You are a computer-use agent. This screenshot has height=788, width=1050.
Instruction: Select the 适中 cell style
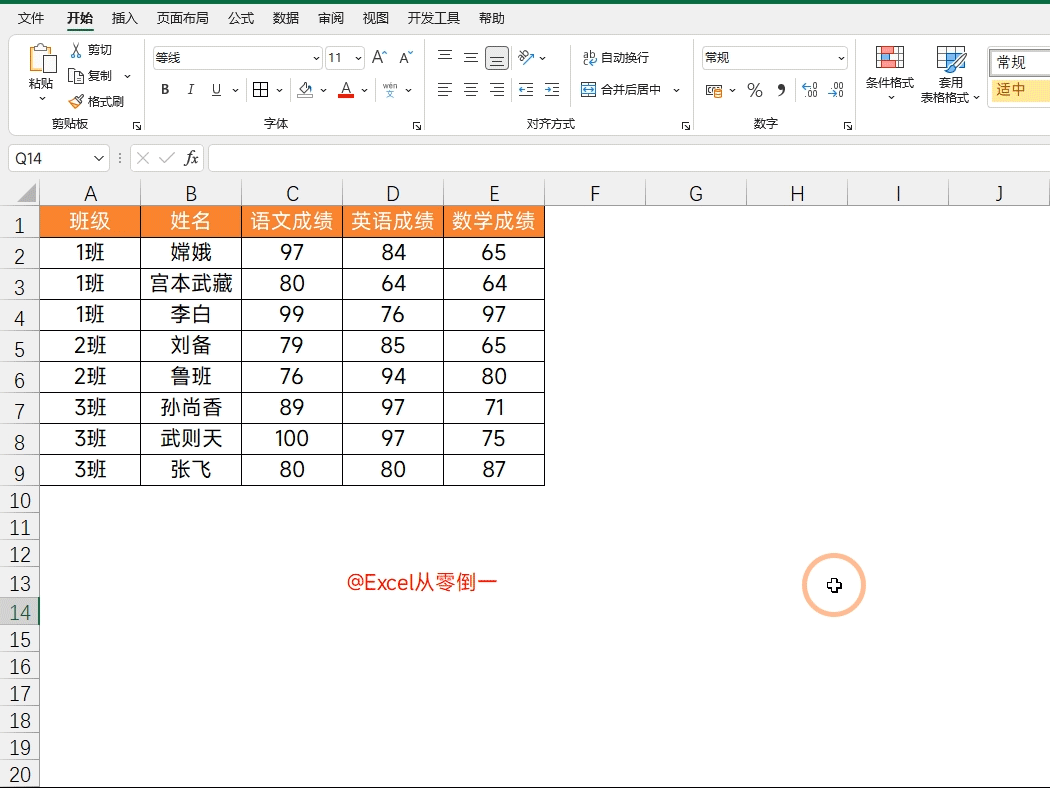(x=1019, y=90)
